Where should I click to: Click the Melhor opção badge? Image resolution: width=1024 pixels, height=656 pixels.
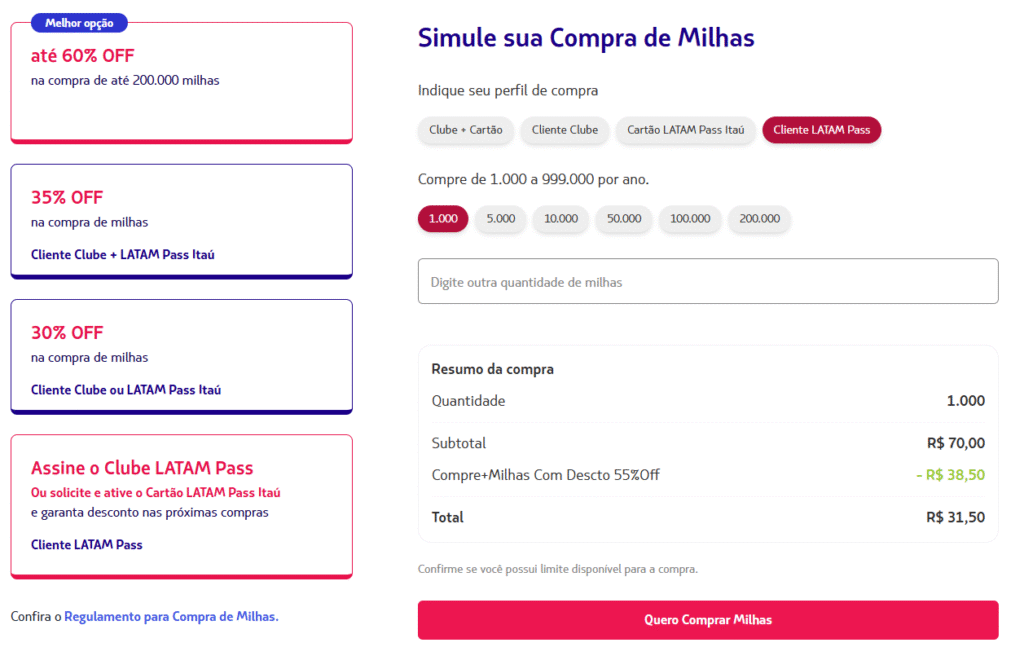(80, 23)
